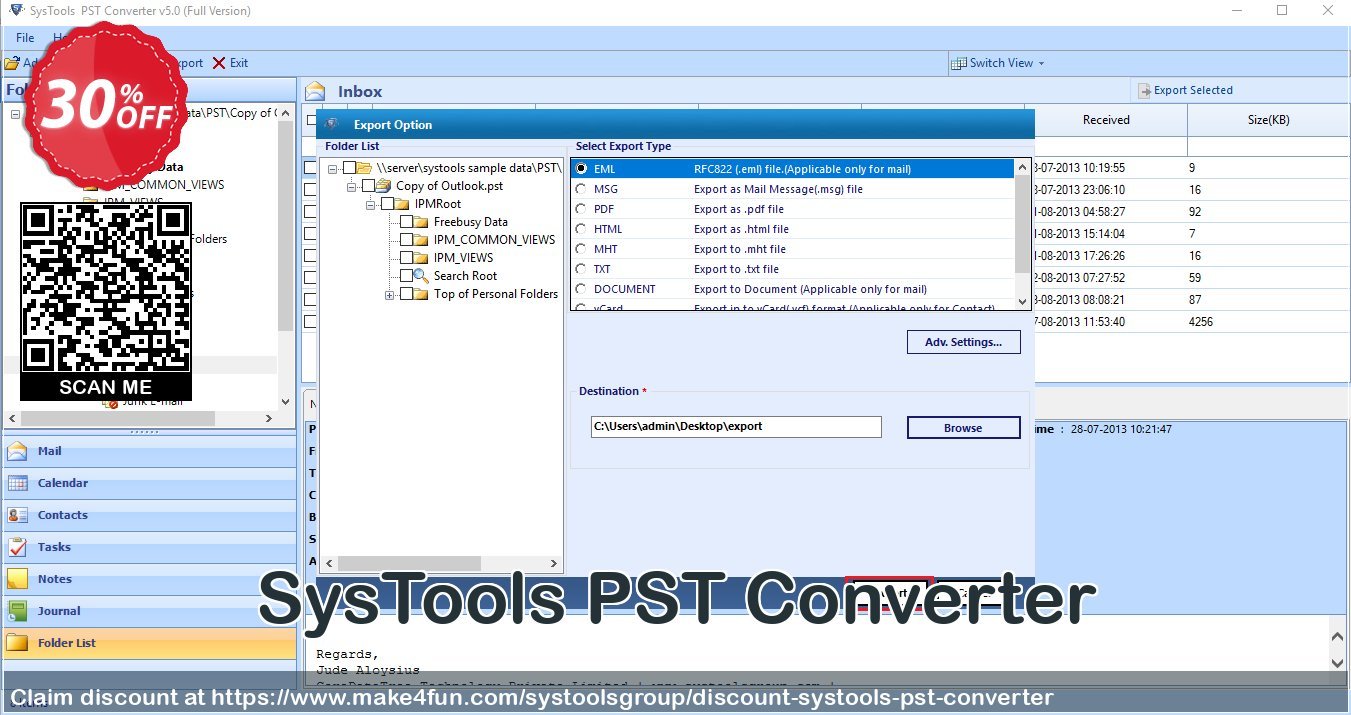The height and width of the screenshot is (715, 1351).
Task: Check the IPM_COMMON_VIEWS checkbox in Export Option
Action: click(406, 240)
